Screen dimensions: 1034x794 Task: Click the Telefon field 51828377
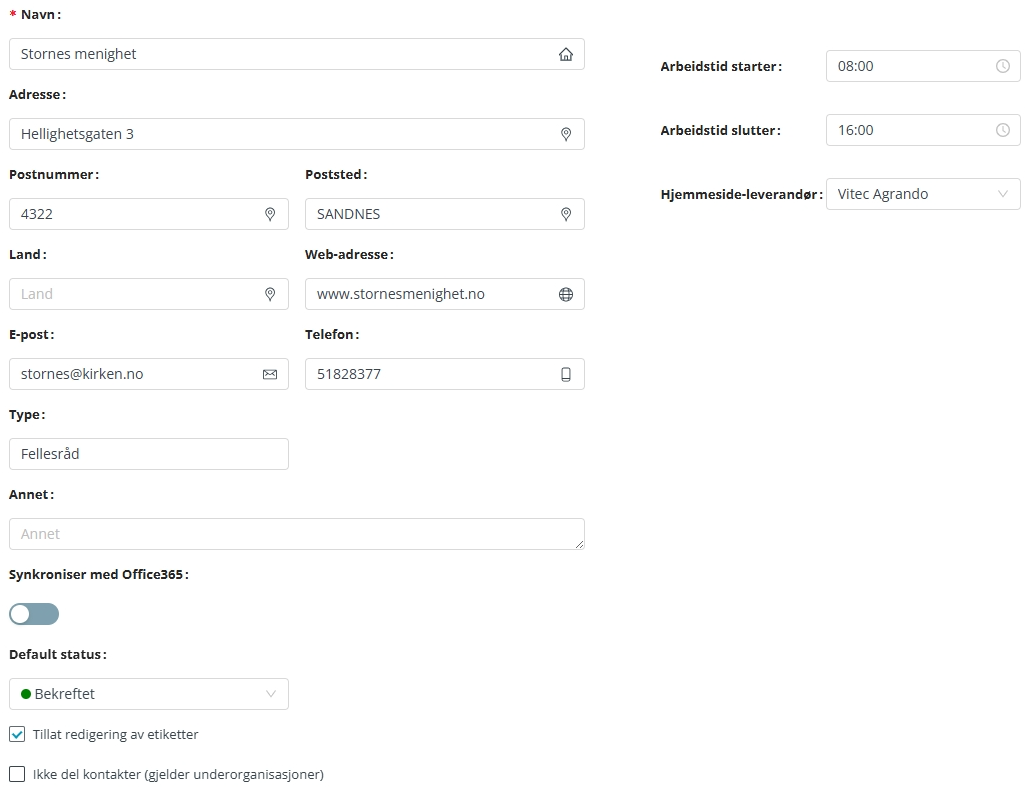tap(444, 374)
